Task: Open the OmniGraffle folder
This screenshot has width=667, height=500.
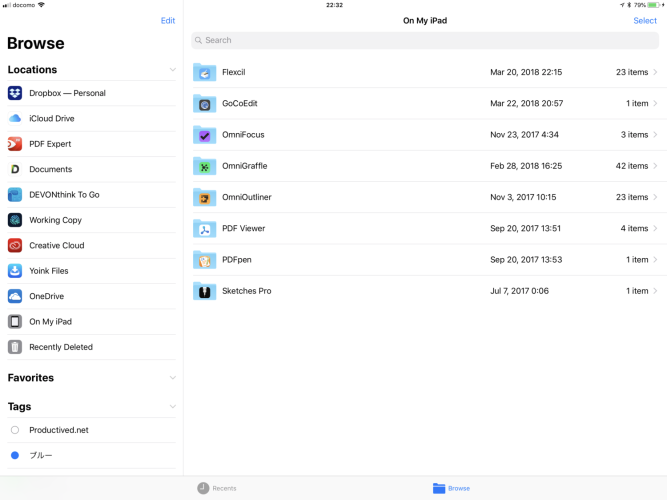Action: click(x=244, y=166)
